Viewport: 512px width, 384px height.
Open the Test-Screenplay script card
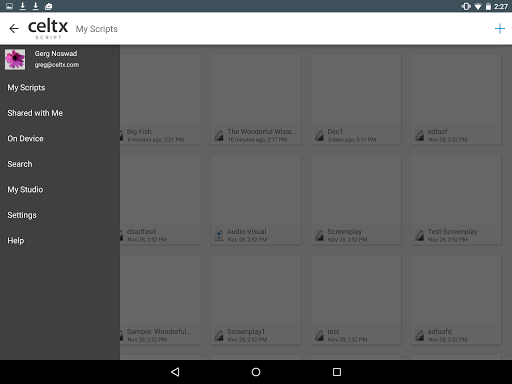pos(456,200)
